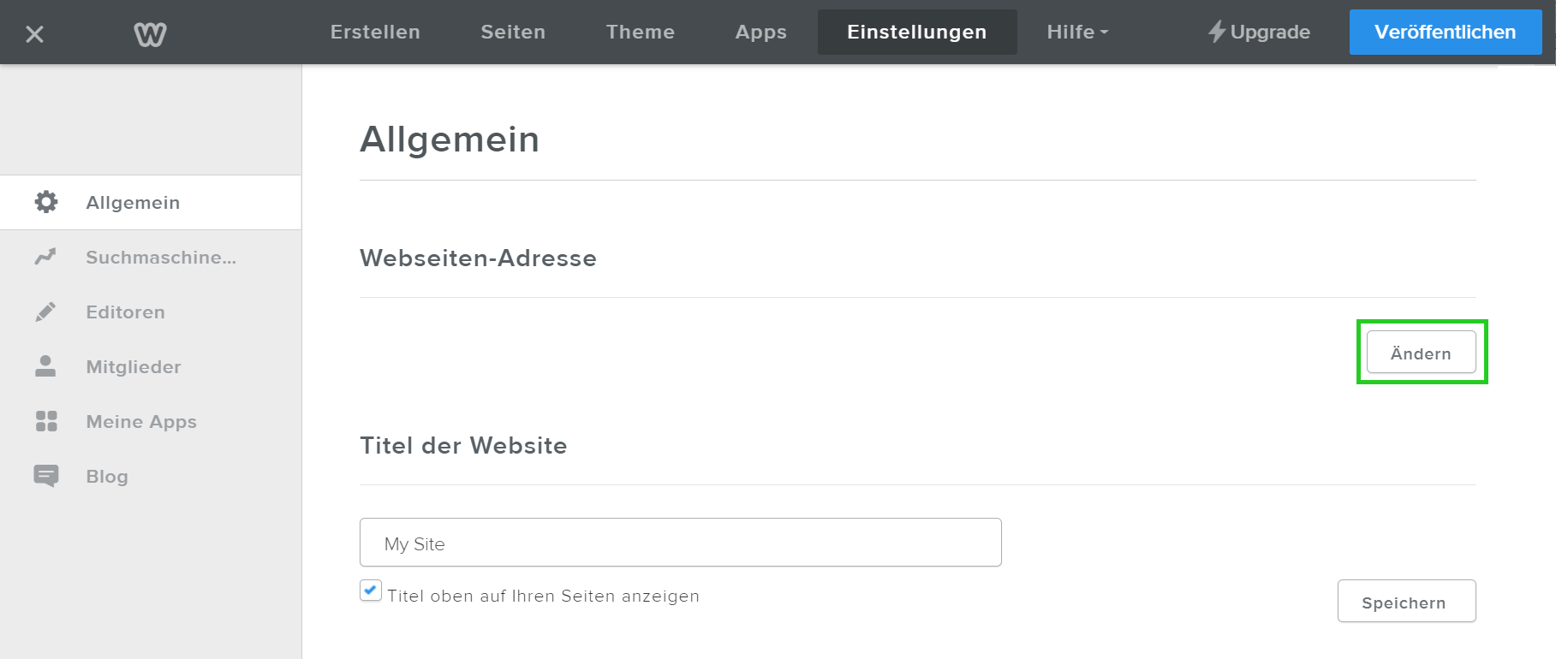Uncheck Titel oben auf Ihren Seiten anzeigen

pos(371,591)
